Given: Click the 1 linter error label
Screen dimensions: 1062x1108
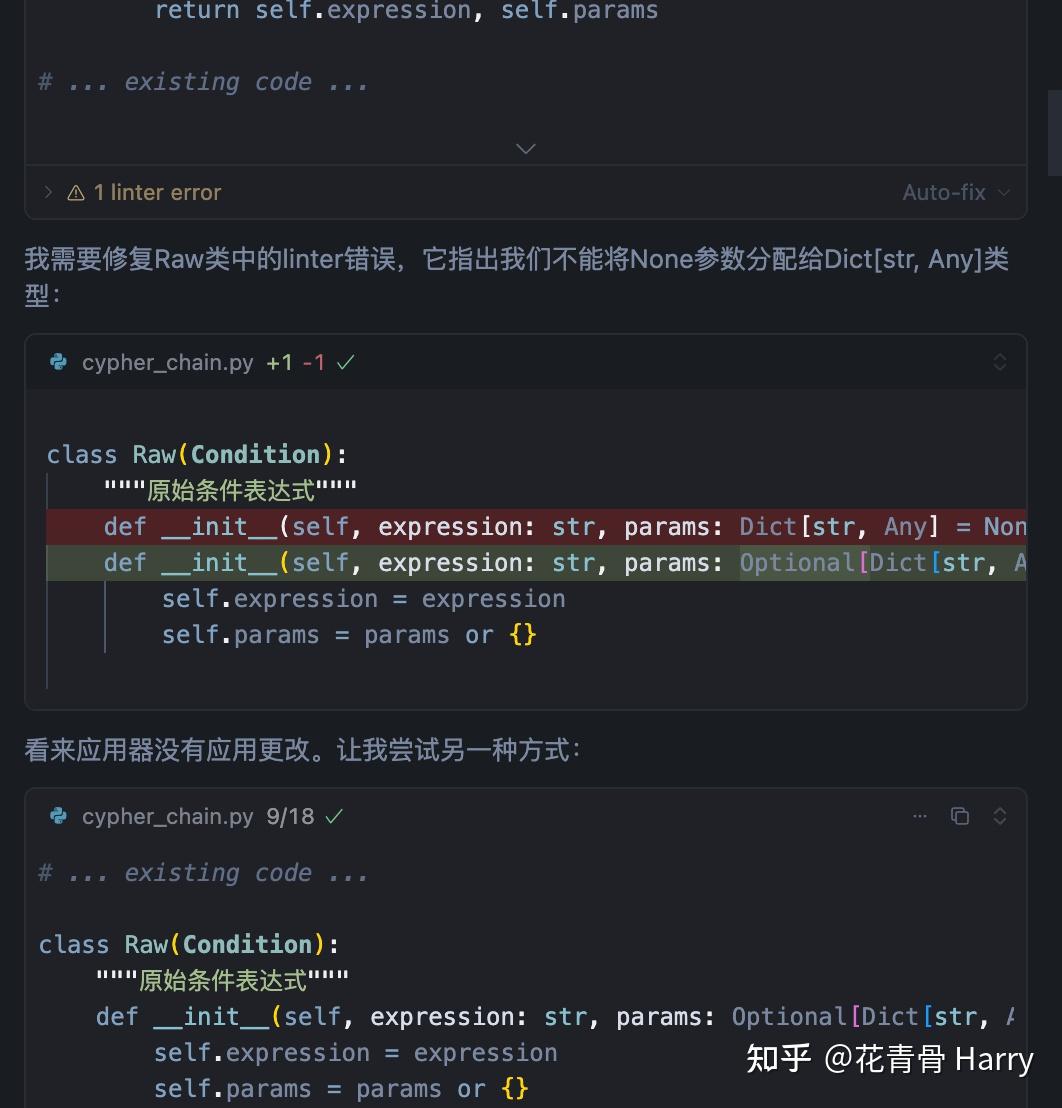Looking at the screenshot, I should coord(157,192).
